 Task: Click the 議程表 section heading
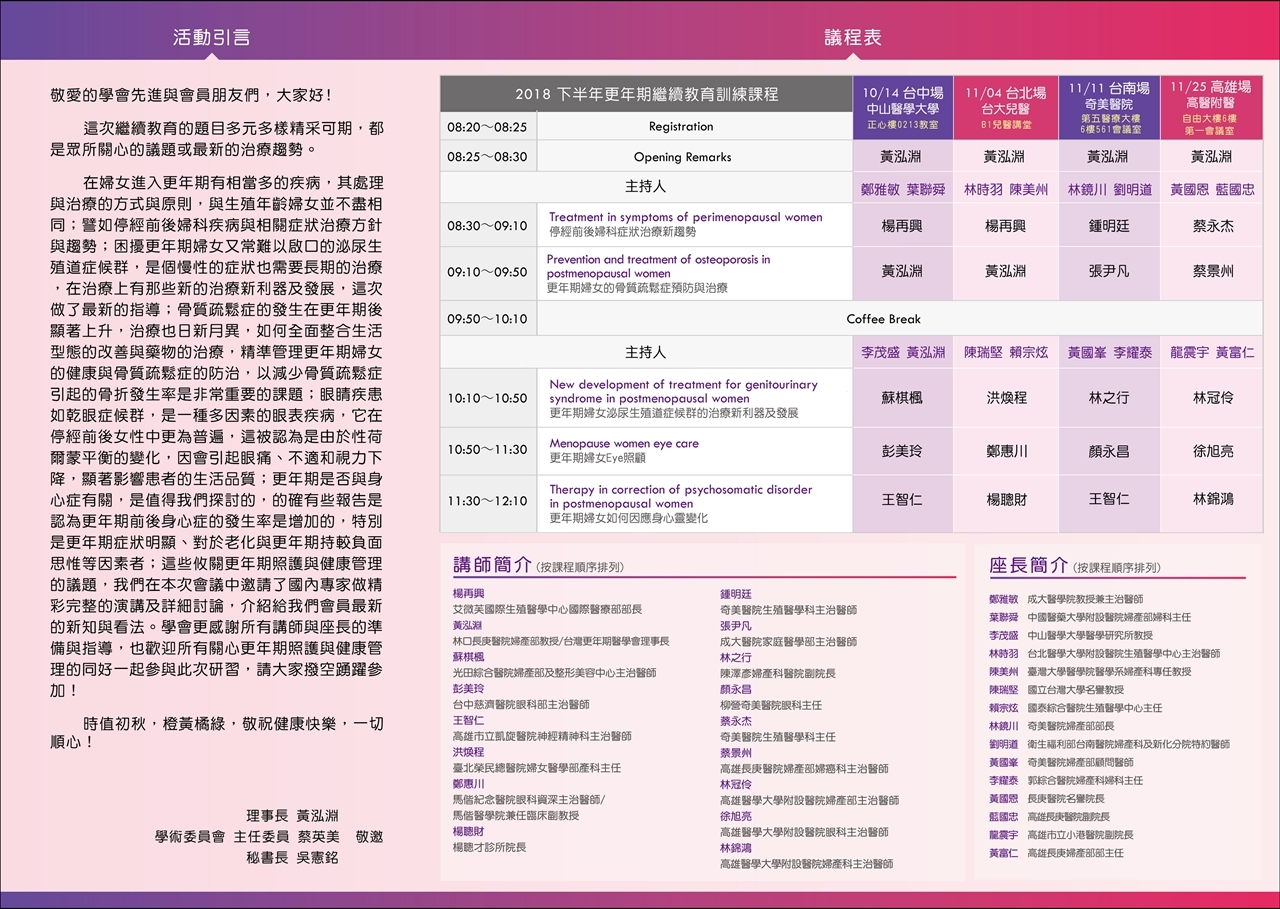click(853, 38)
